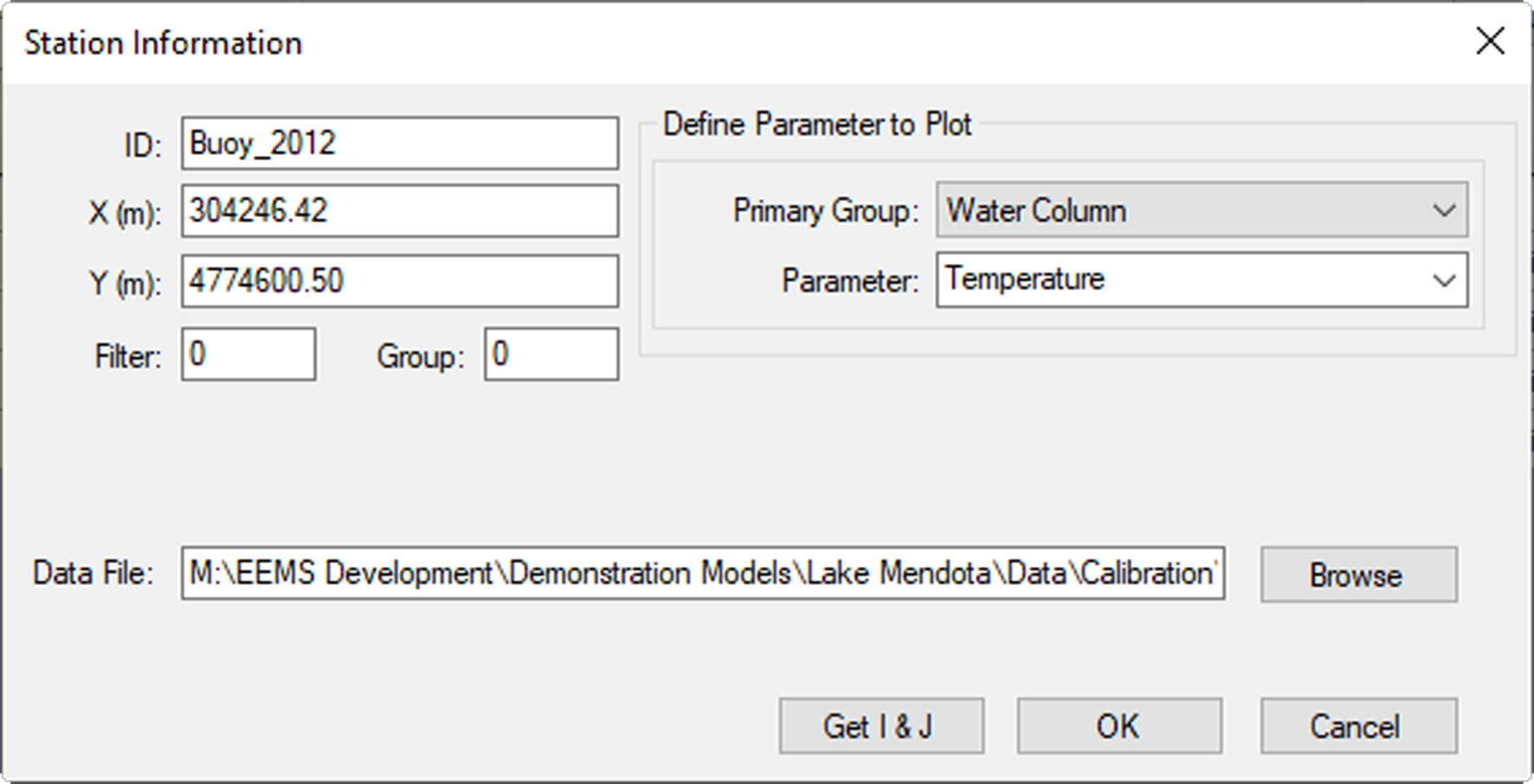Screen dimensions: 1534x784
Task: Click the Parameter label text
Action: pos(849,281)
